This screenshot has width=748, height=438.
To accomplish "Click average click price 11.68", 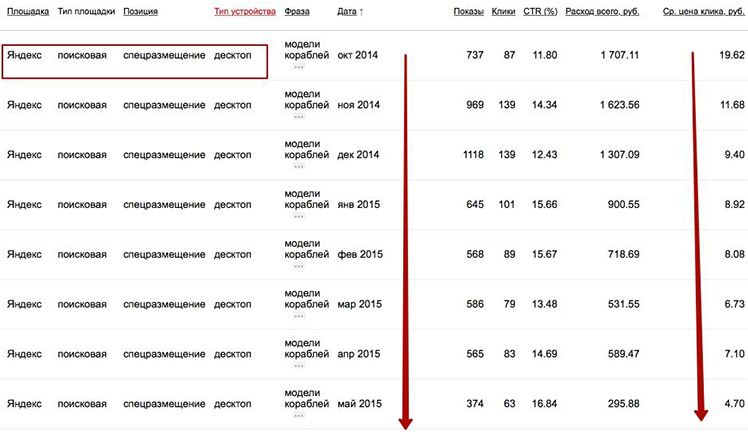I will 732,105.
